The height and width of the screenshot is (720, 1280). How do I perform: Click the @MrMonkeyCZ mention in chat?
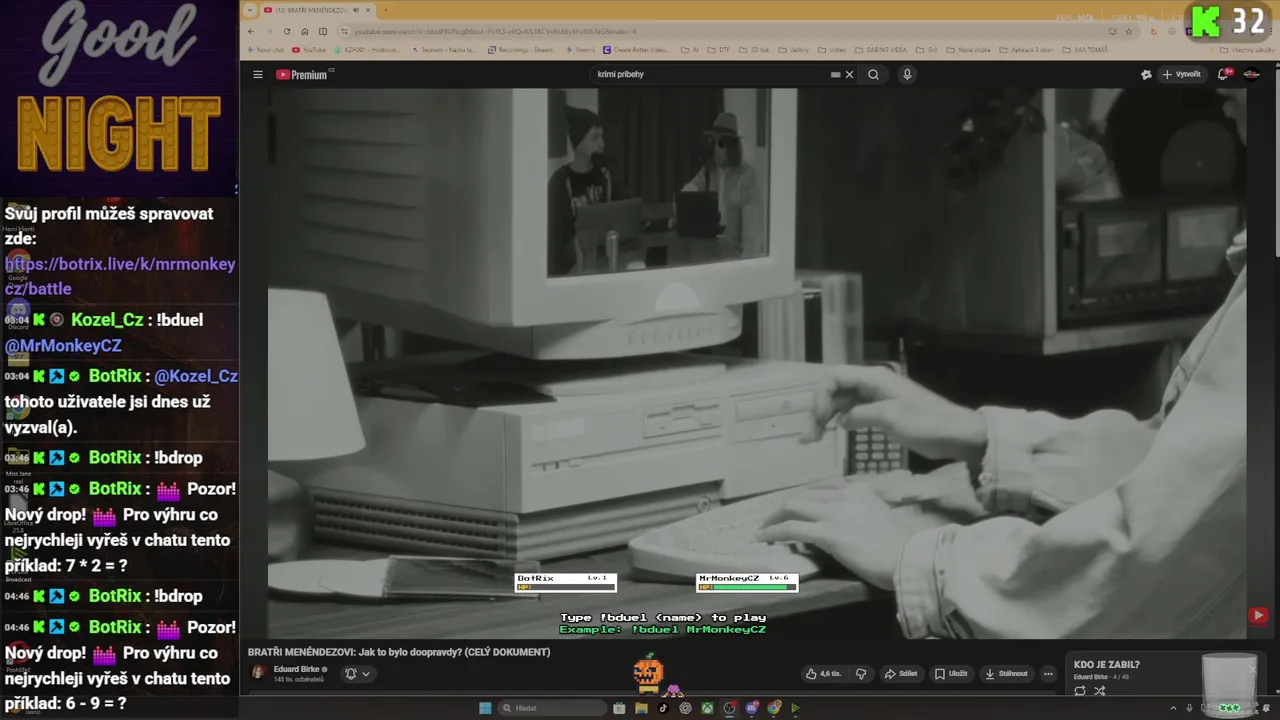point(63,345)
